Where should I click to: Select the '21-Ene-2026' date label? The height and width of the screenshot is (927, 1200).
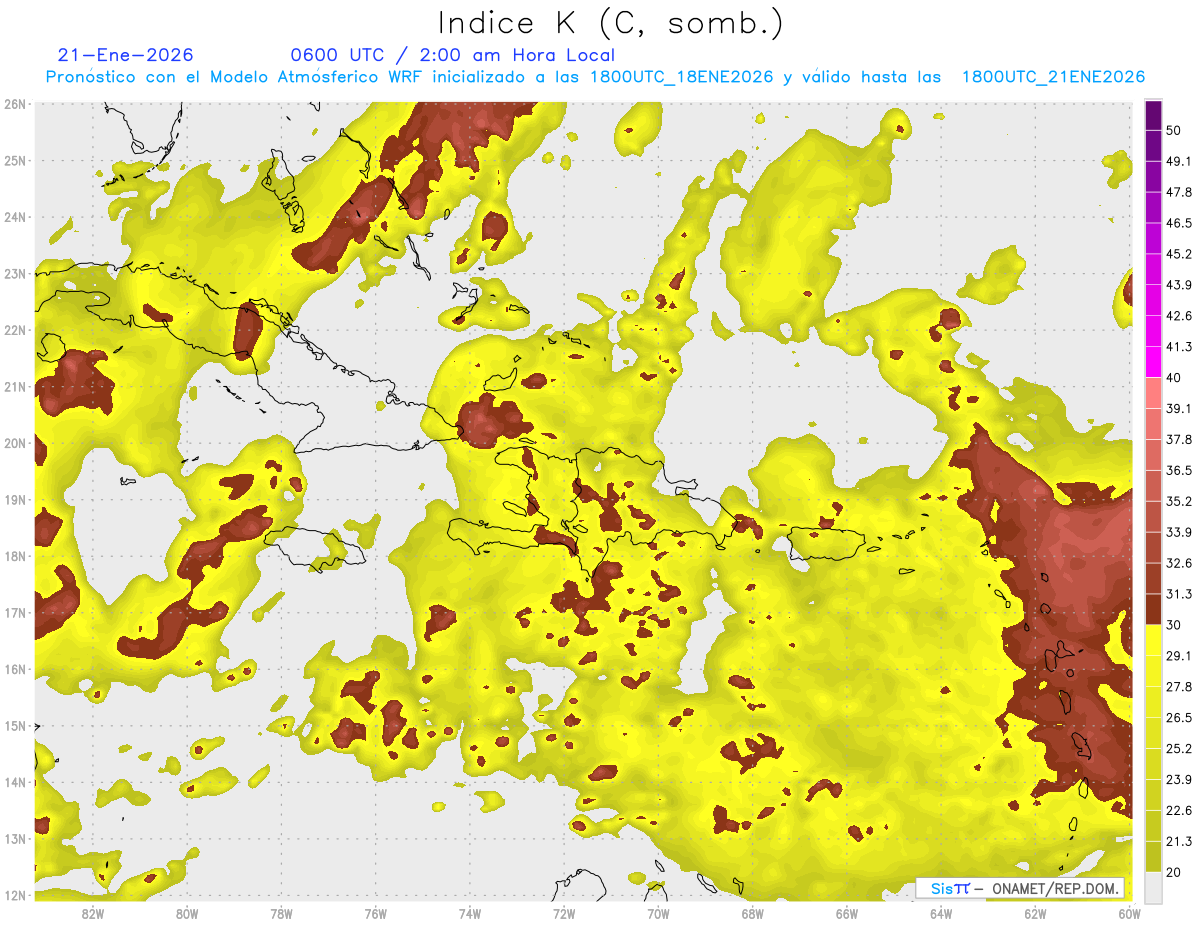pos(125,55)
